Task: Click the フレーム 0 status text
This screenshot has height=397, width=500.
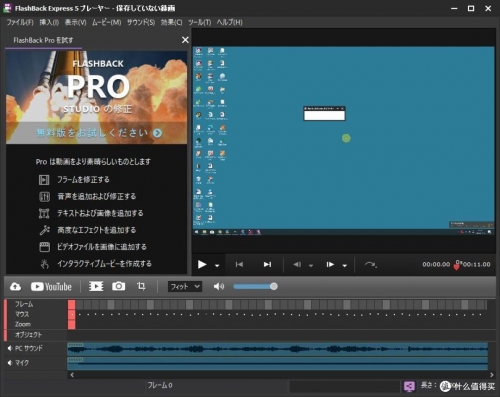Action: coord(160,385)
